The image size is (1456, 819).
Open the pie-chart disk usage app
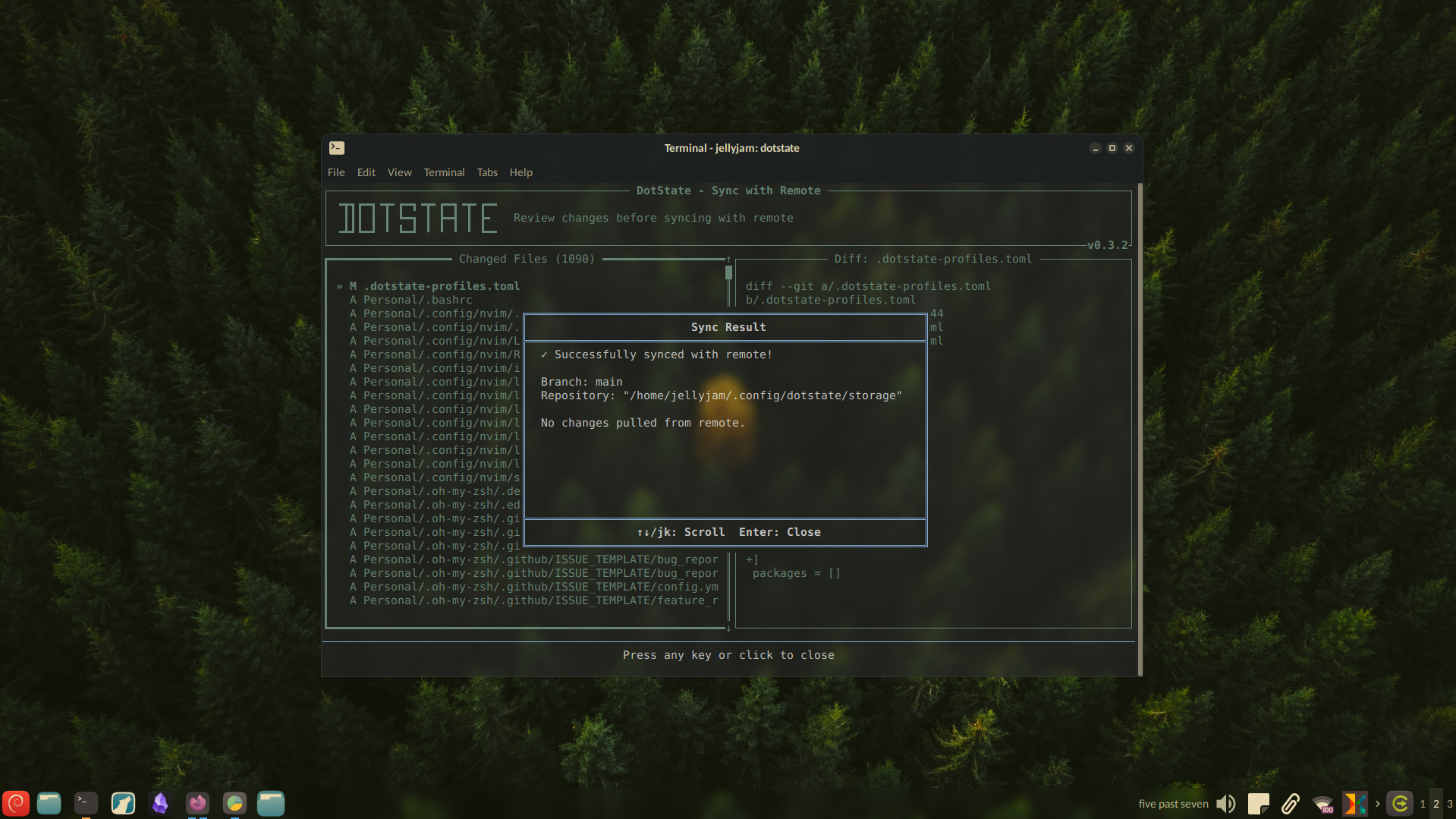(234, 803)
